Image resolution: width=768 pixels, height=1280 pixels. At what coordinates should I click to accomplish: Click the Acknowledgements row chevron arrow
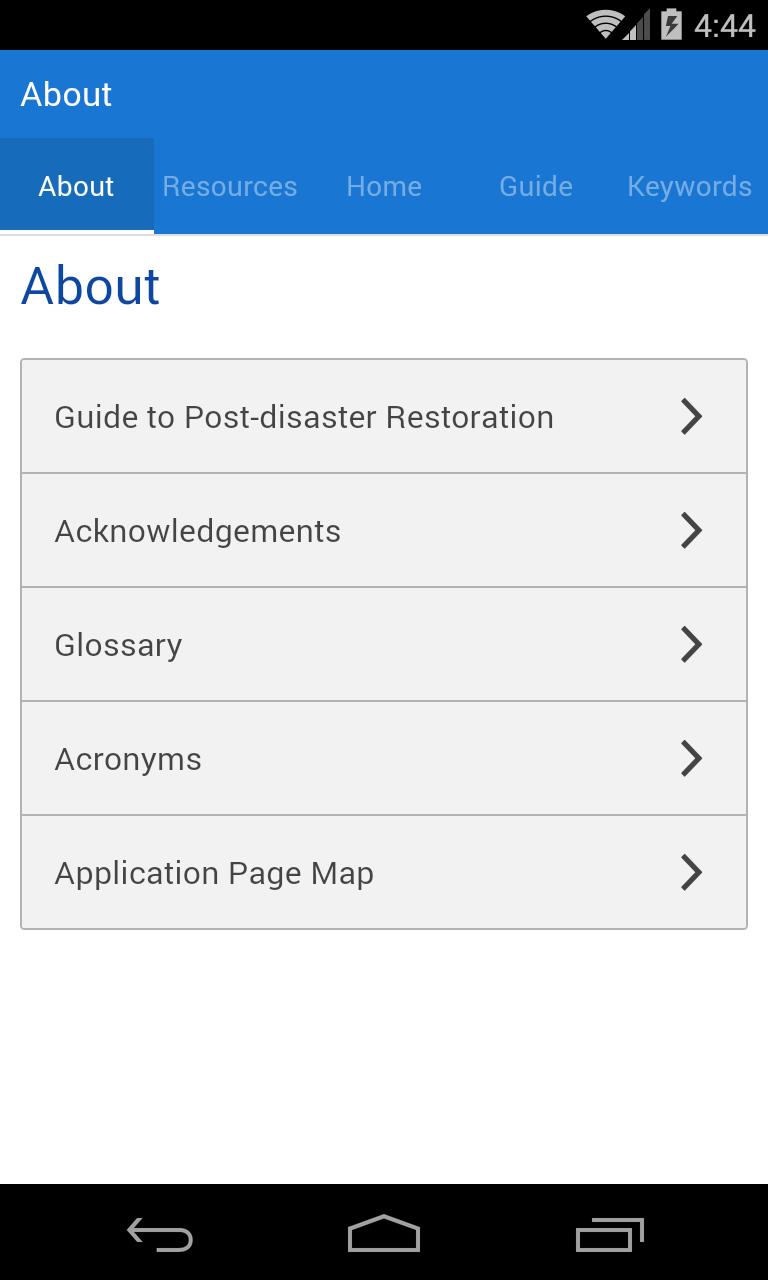pos(691,530)
